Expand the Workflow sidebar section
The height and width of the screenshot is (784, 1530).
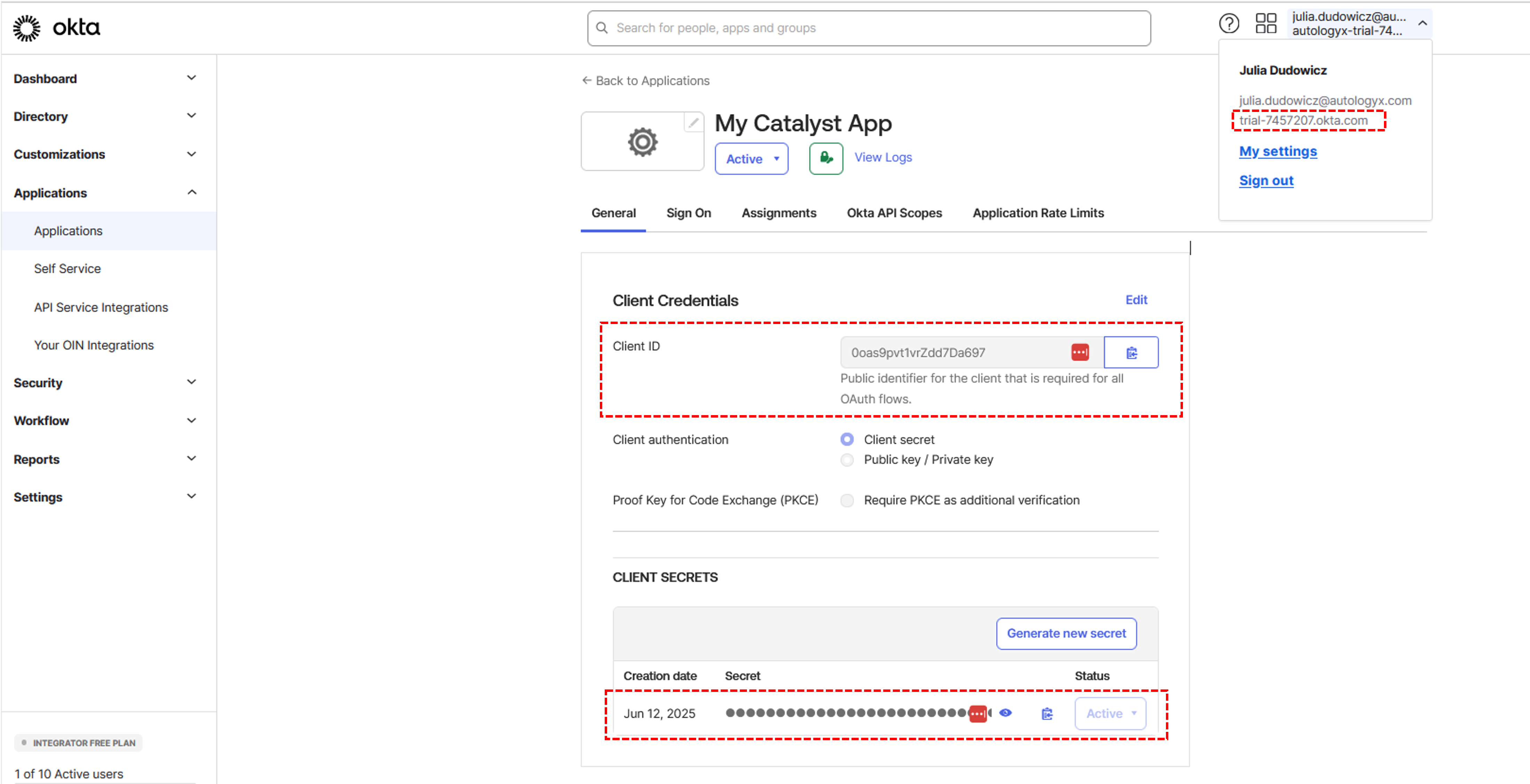click(x=191, y=421)
